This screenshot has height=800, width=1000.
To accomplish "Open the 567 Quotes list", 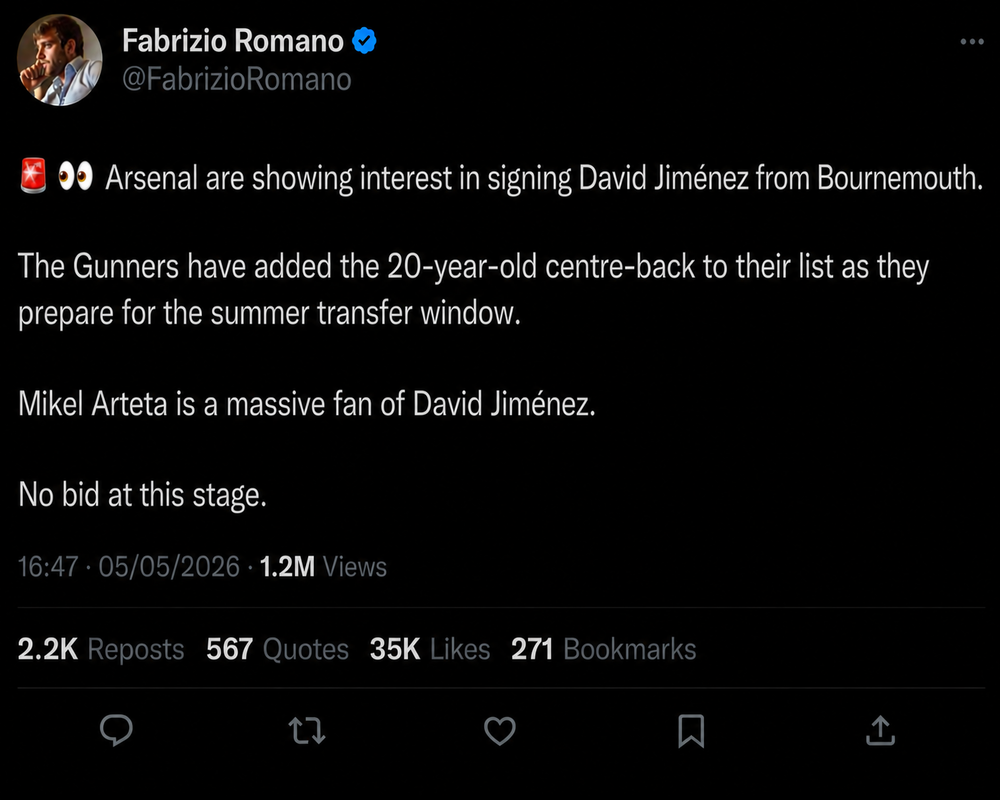I will point(277,649).
